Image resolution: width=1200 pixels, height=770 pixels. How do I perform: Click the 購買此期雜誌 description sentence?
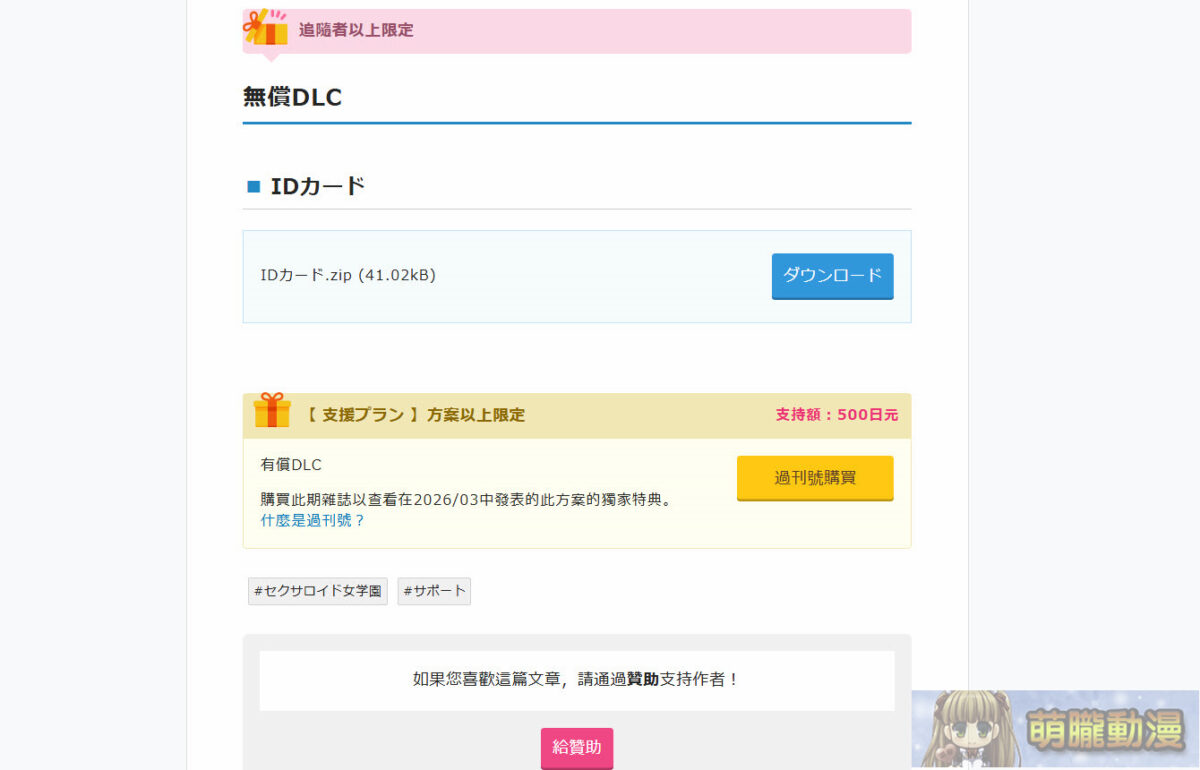(465, 499)
